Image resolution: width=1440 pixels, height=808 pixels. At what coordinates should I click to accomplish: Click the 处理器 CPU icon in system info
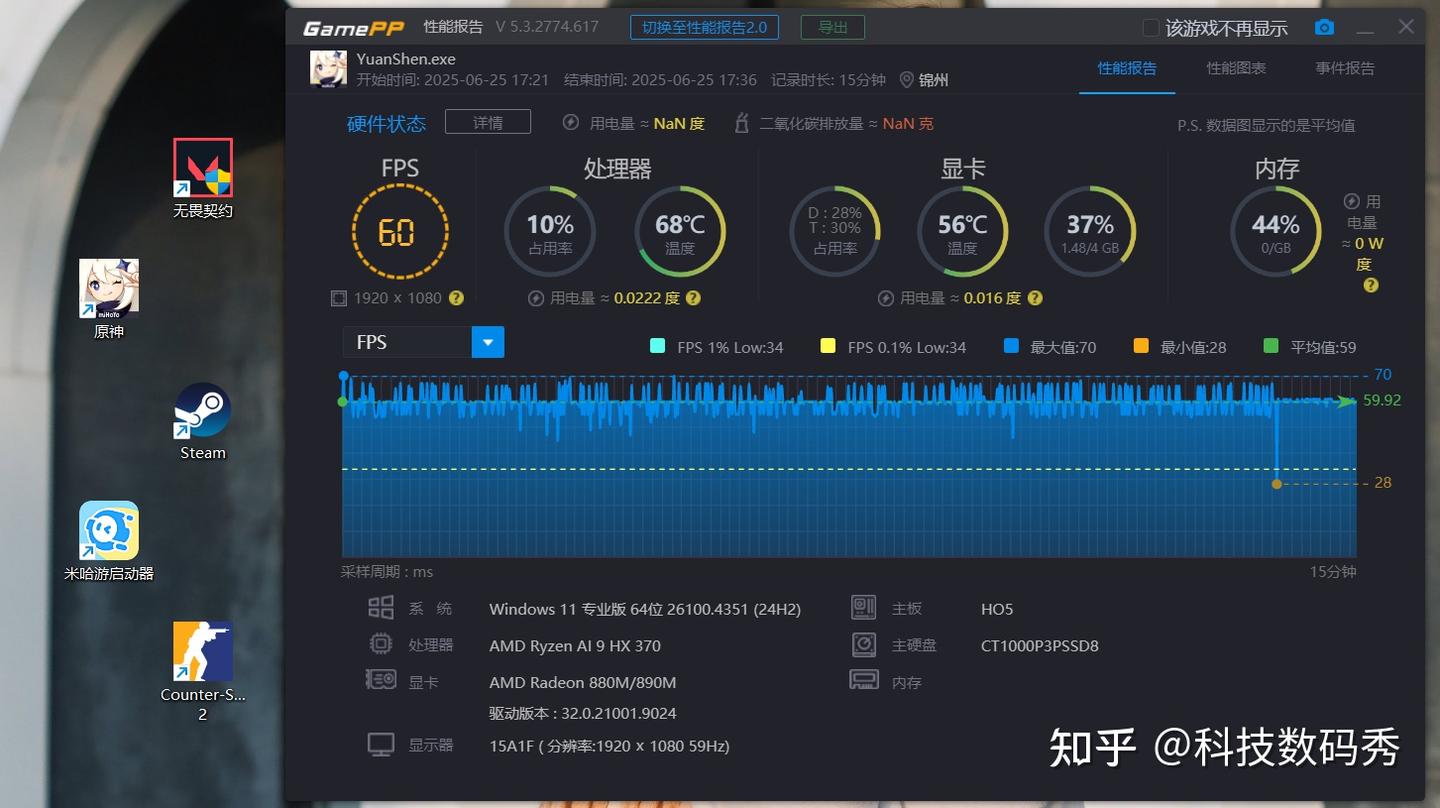tap(380, 644)
